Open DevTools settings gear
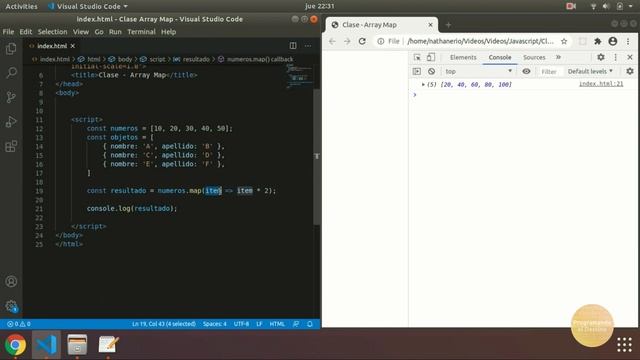 click(x=601, y=57)
